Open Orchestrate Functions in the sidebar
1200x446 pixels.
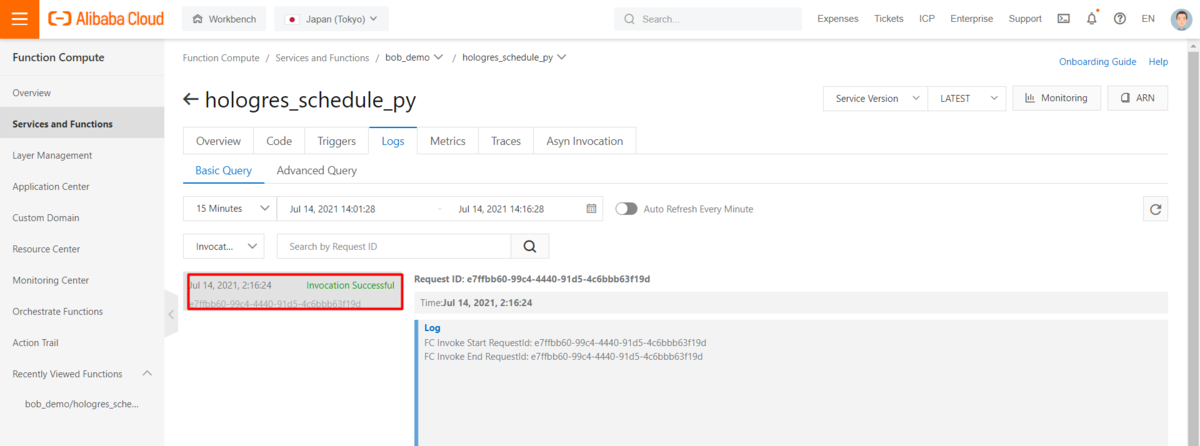pyautogui.click(x=82, y=311)
